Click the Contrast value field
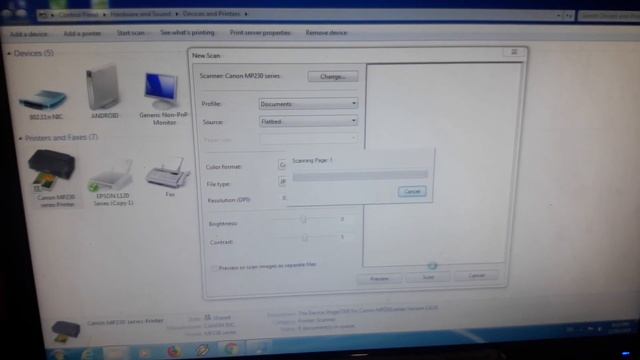 pos(342,237)
